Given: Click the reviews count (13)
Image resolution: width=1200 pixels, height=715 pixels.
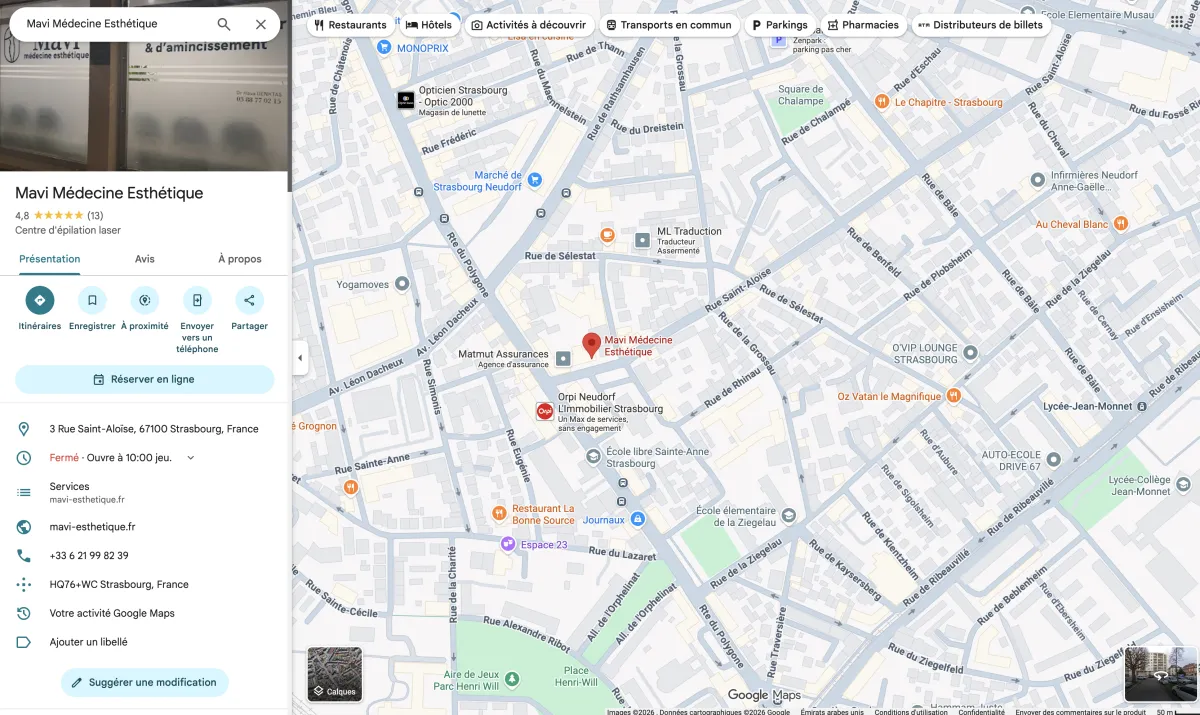Looking at the screenshot, I should [95, 216].
